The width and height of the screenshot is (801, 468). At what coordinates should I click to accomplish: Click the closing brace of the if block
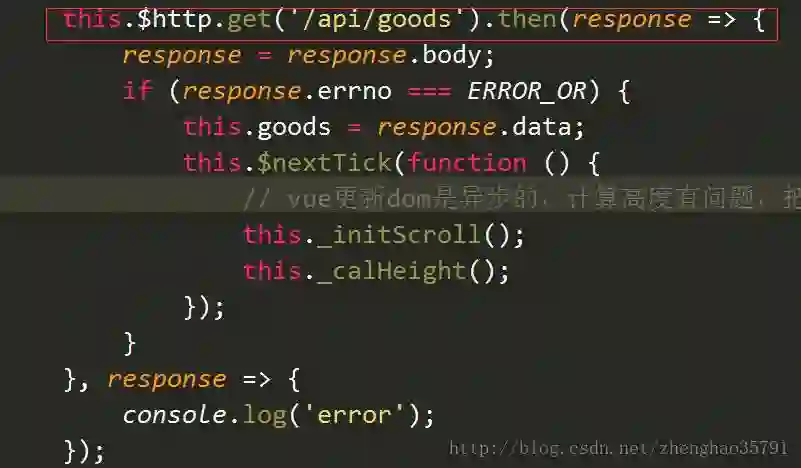[x=130, y=343]
